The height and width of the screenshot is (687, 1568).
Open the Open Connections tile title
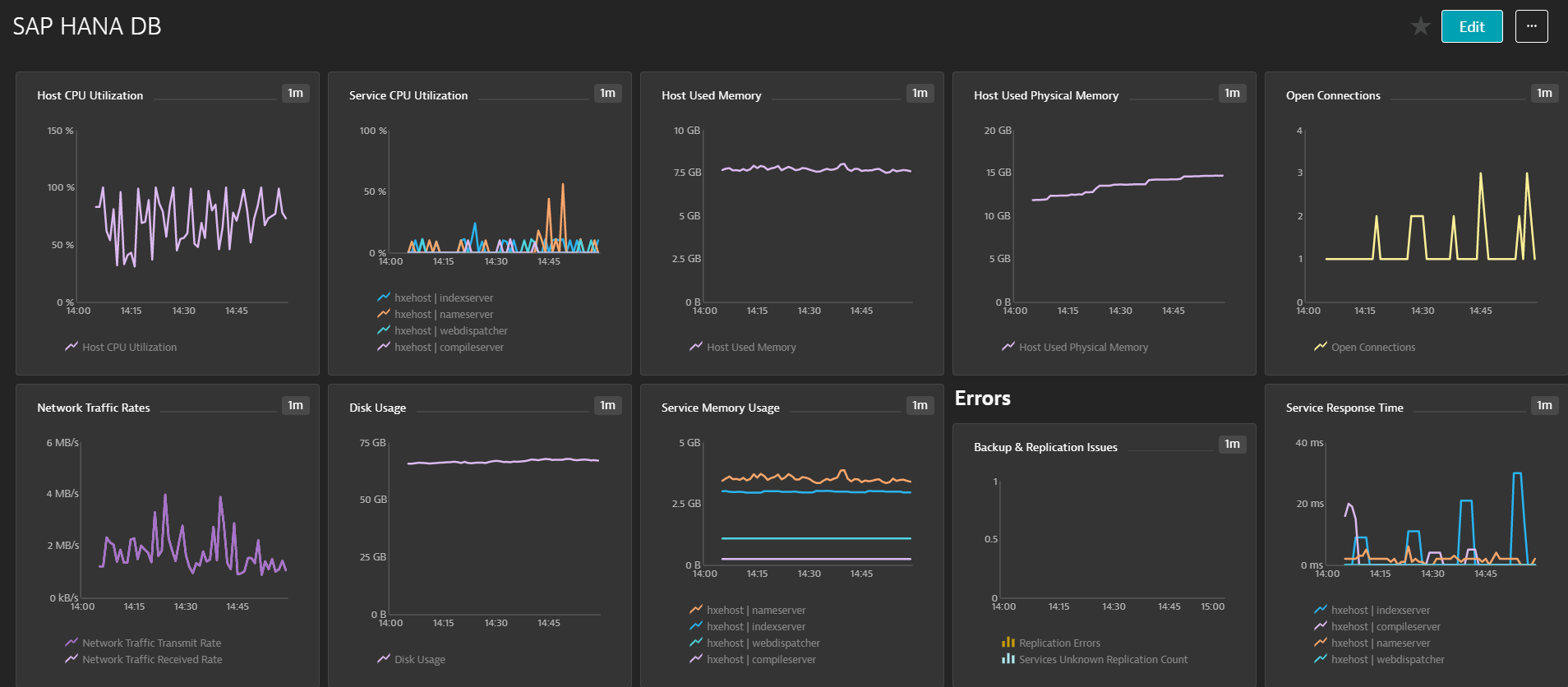(x=1333, y=95)
